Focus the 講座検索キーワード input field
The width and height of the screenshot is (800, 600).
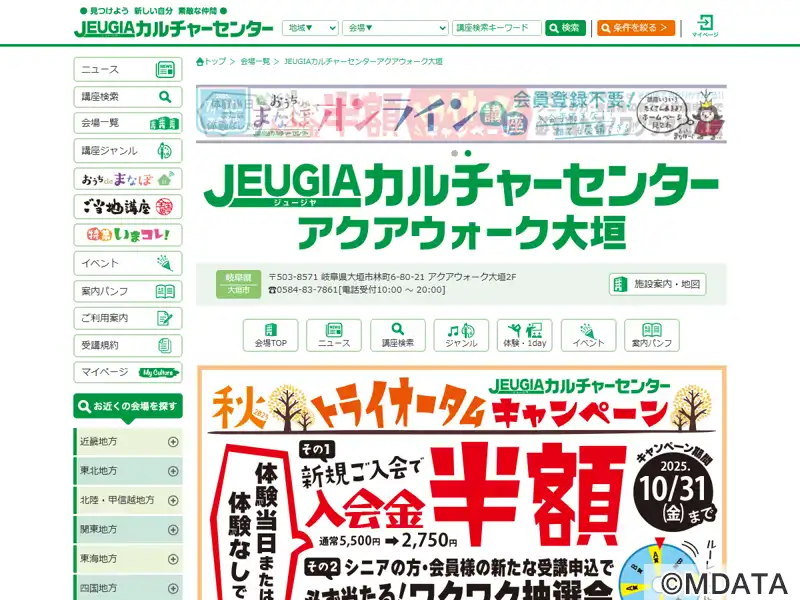496,28
